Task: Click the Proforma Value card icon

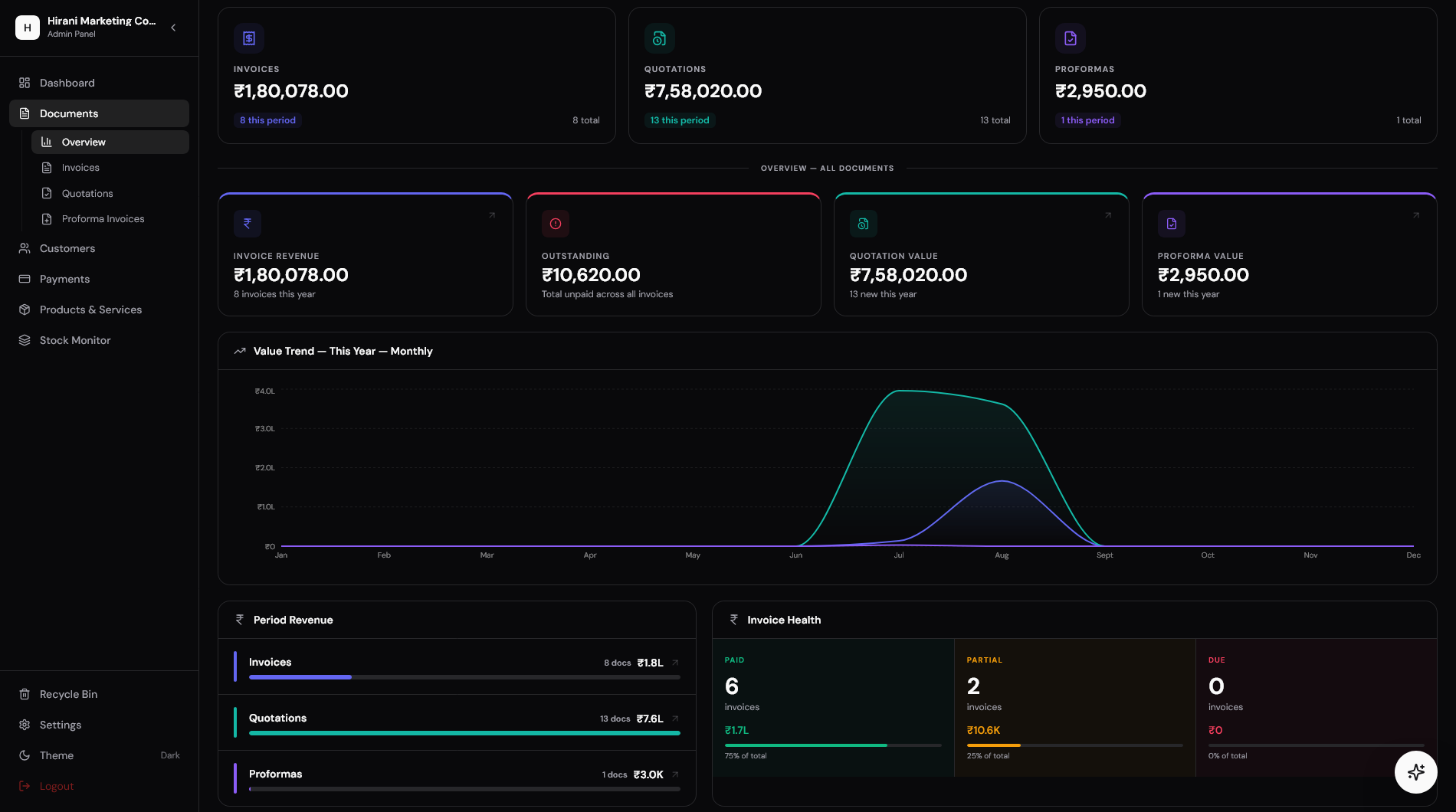Action: coord(1172,224)
